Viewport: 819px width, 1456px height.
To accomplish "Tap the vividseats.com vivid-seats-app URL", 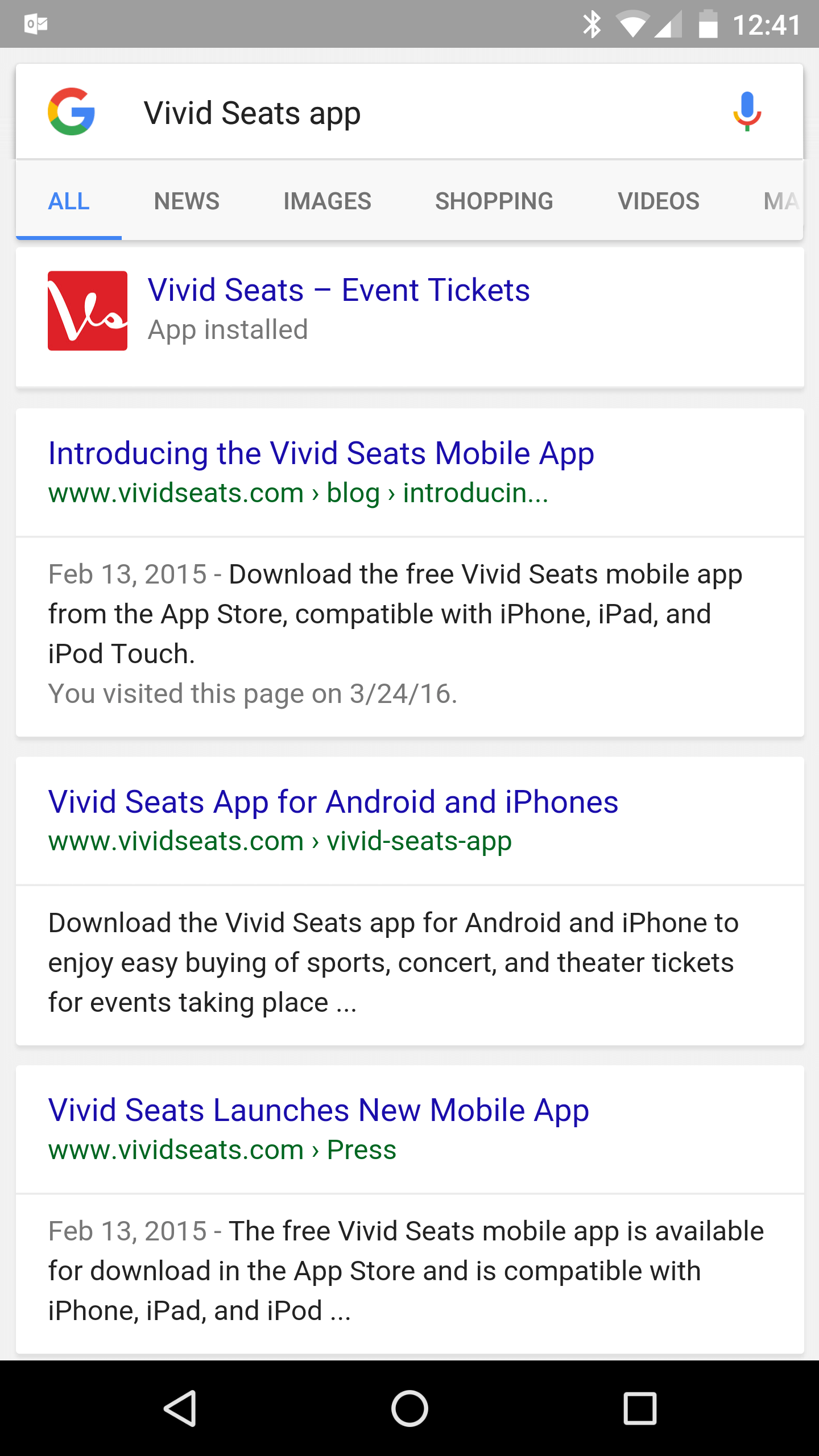I will [280, 841].
